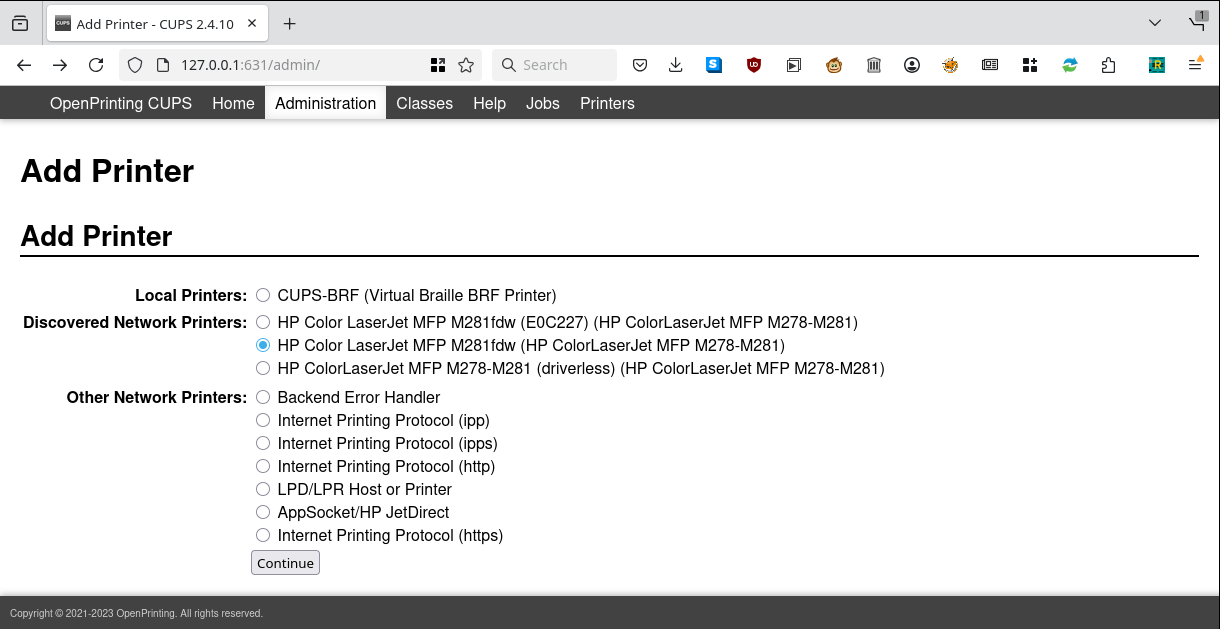
Task: View the Jobs tab
Action: point(543,103)
